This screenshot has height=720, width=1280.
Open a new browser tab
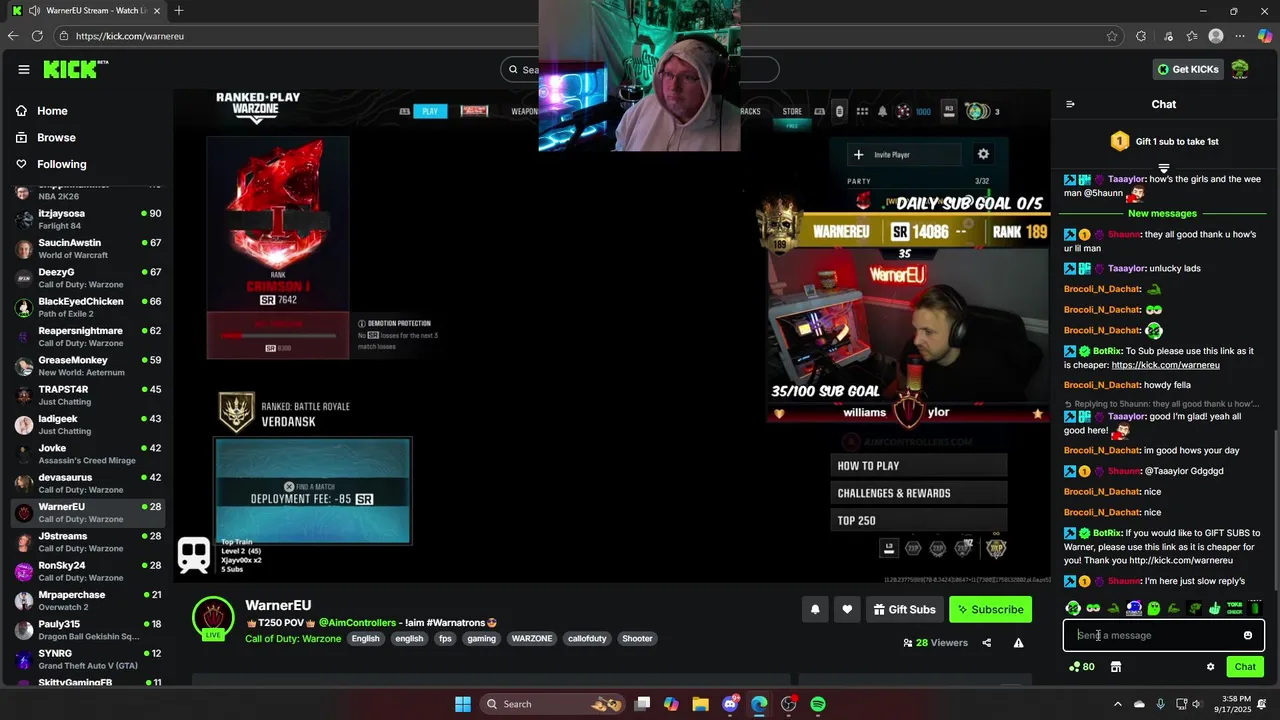[x=179, y=11]
